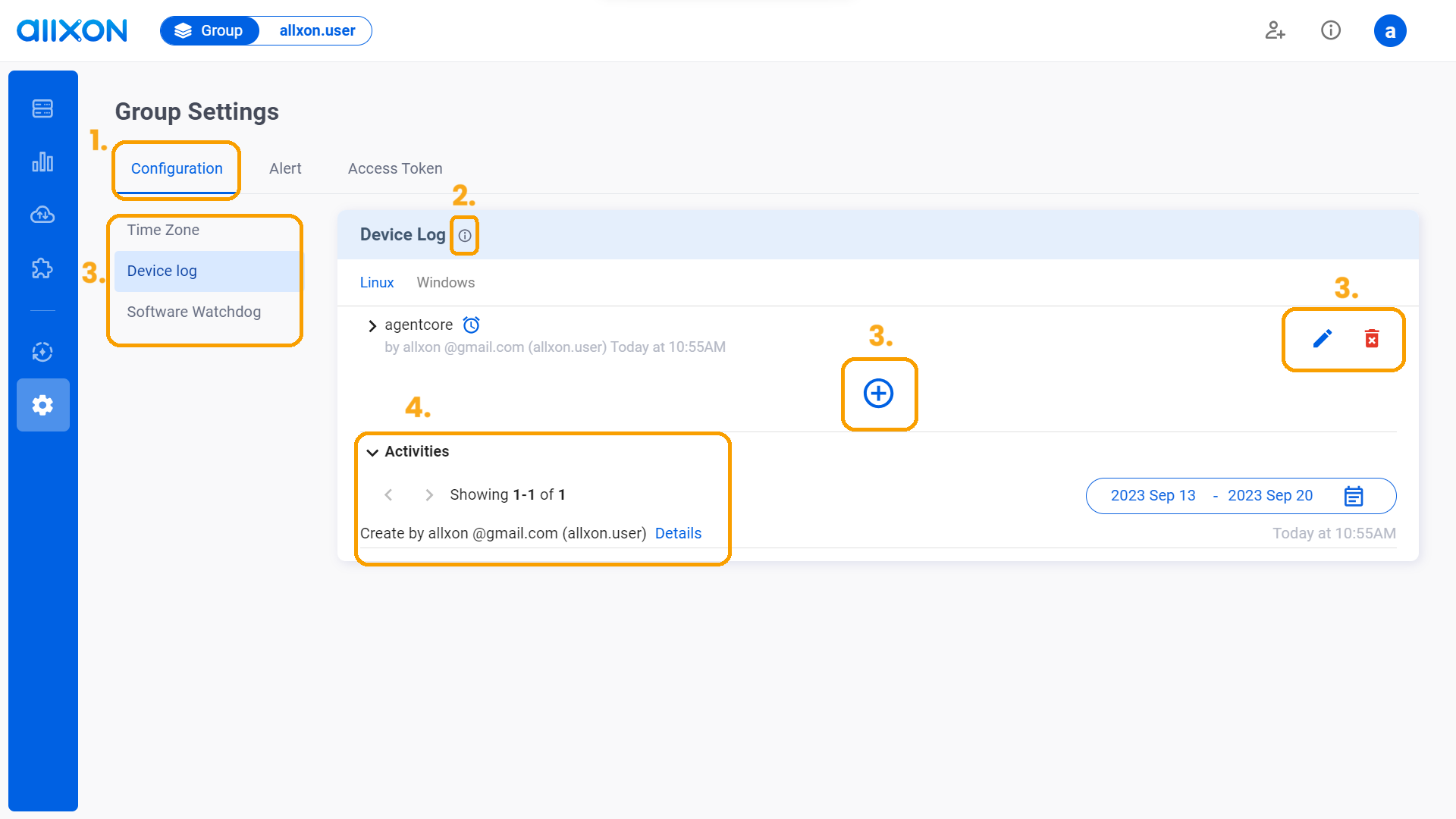Screen dimensions: 1456x819
Task: Select the cloud OTA deployment icon
Action: (x=42, y=215)
